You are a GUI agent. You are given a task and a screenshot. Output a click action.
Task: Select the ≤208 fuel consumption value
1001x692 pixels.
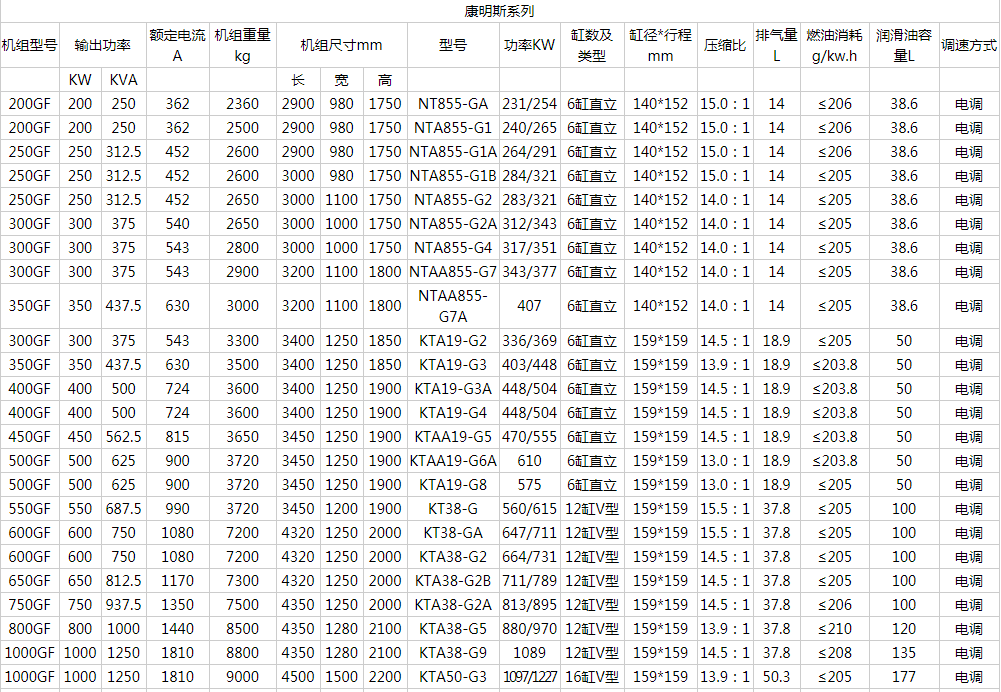click(x=834, y=652)
